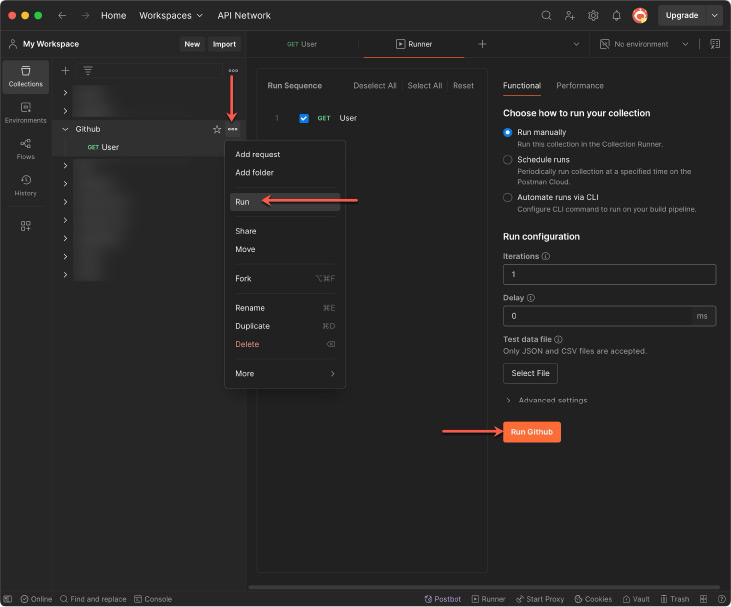
Task: Select Schedule runs option
Action: tap(508, 159)
